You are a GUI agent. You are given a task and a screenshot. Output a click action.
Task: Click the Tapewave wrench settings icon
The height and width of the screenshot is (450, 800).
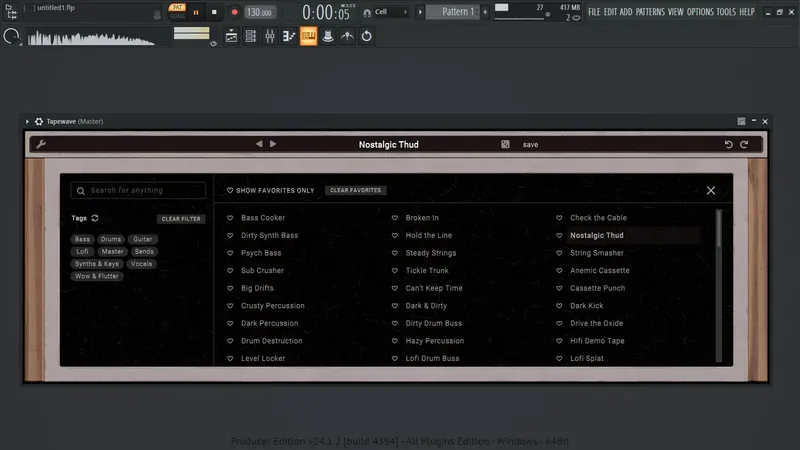pyautogui.click(x=41, y=144)
